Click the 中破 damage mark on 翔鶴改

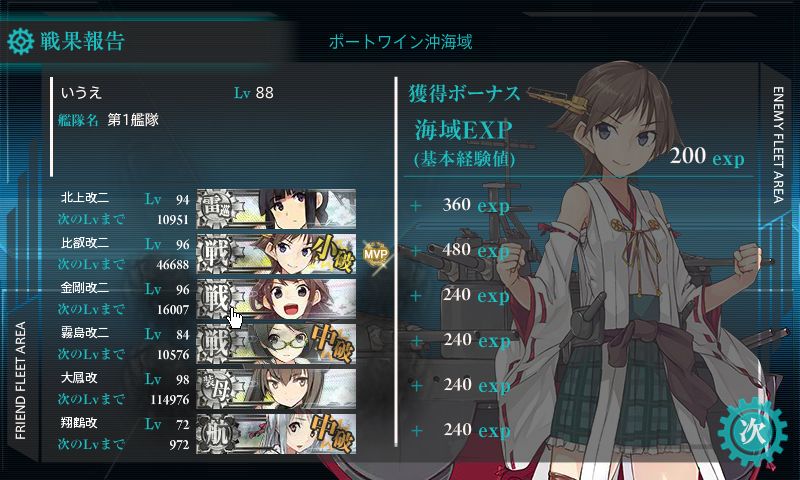tap(332, 434)
